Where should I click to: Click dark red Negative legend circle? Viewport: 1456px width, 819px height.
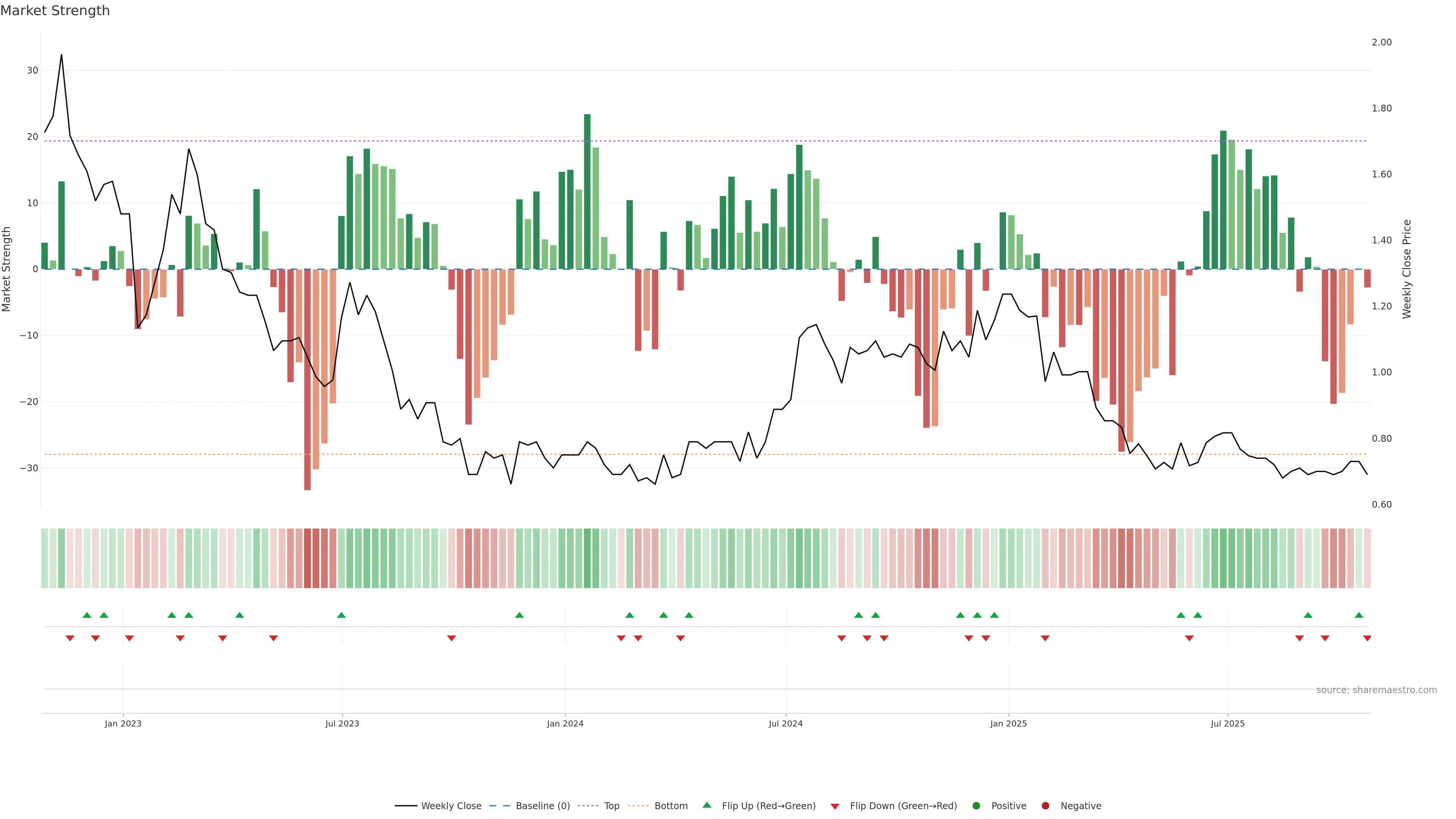tap(1045, 806)
